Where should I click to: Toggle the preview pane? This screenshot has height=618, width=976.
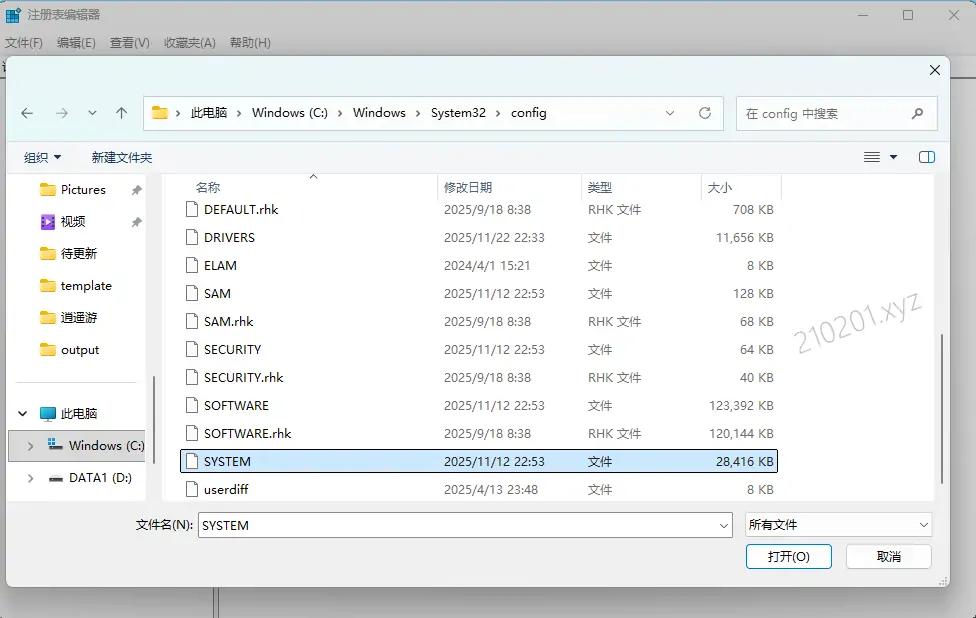[926, 157]
